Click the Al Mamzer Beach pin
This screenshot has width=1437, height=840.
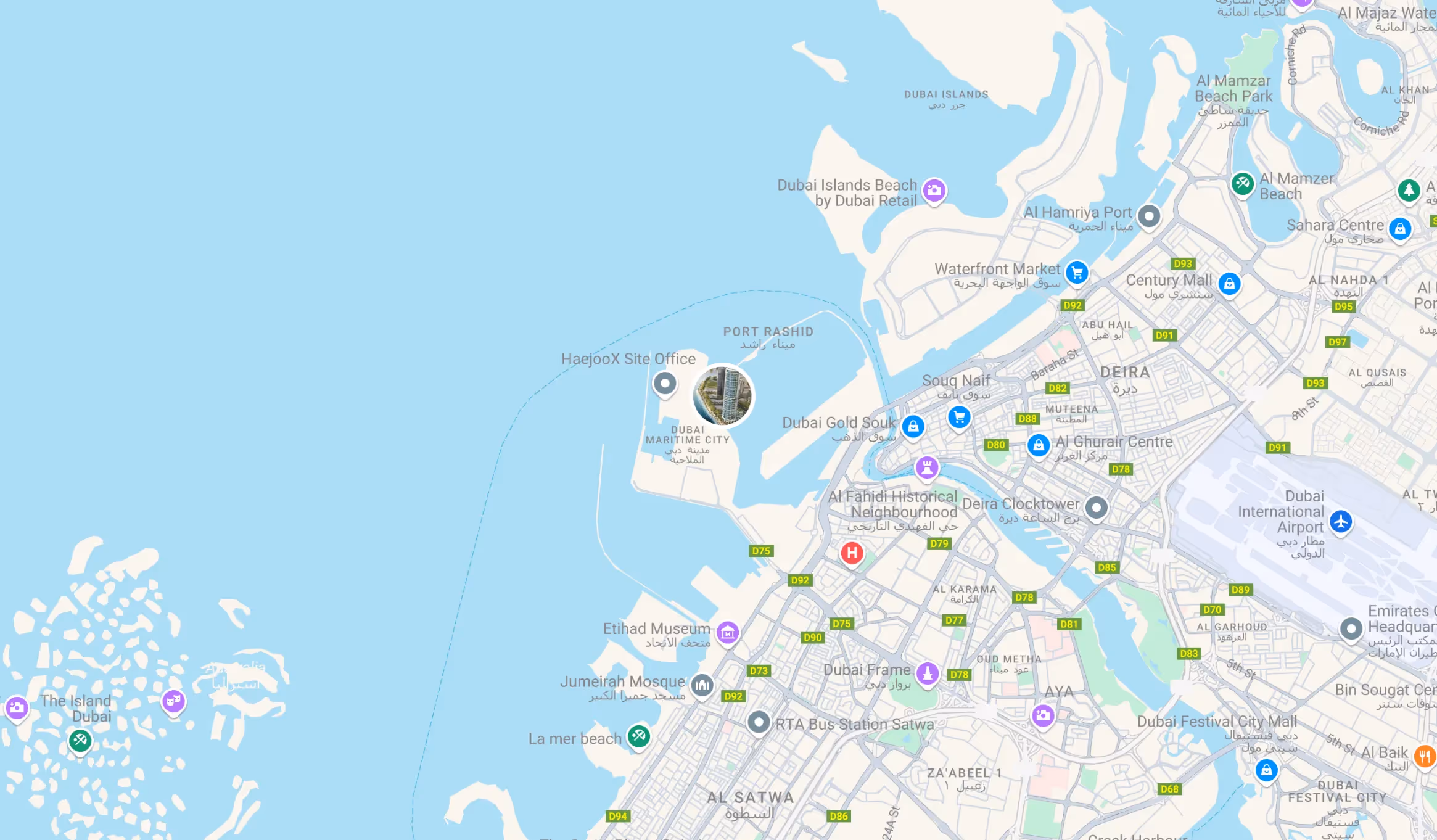[x=1242, y=184]
